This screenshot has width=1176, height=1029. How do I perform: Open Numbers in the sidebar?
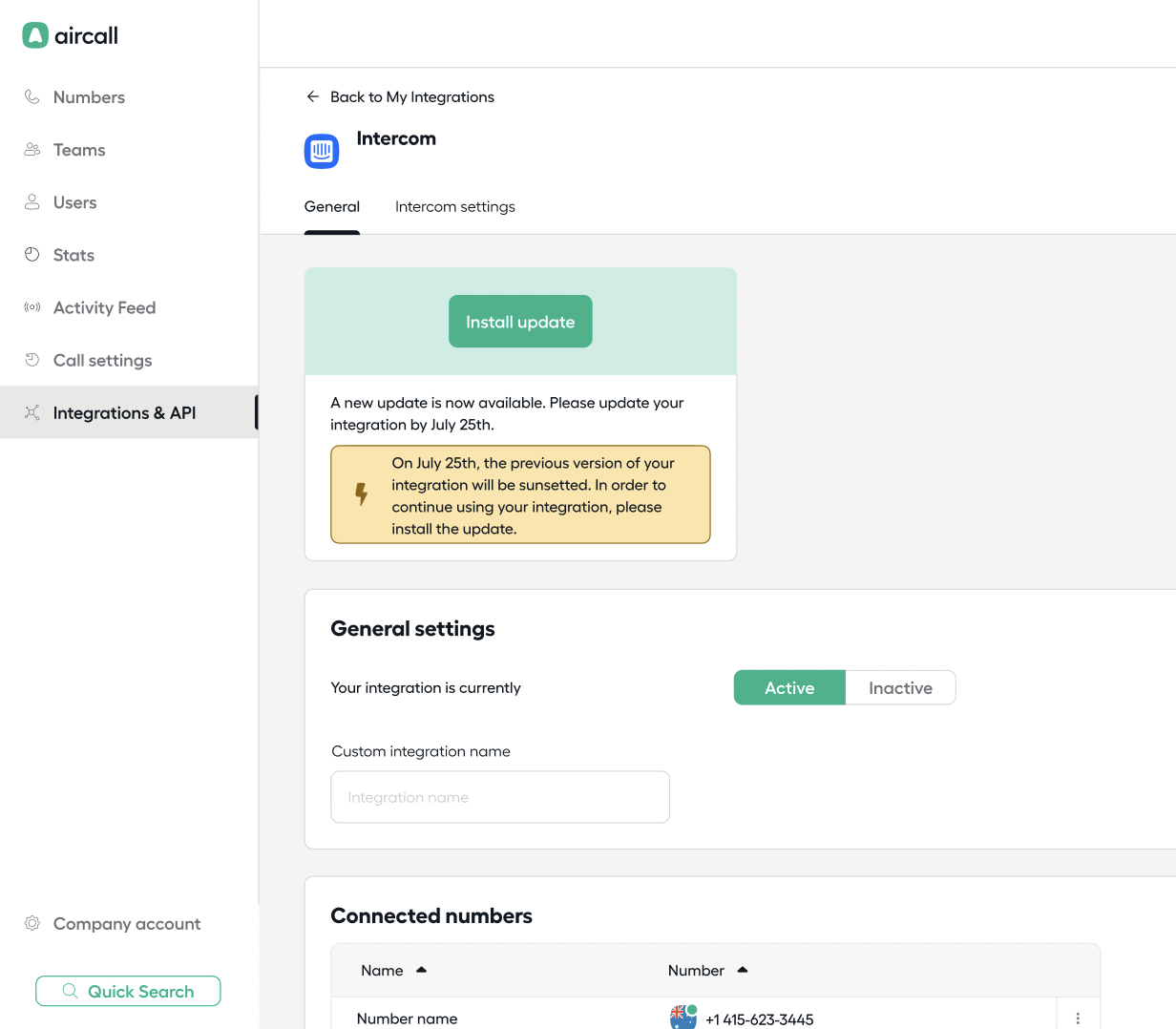[x=129, y=97]
